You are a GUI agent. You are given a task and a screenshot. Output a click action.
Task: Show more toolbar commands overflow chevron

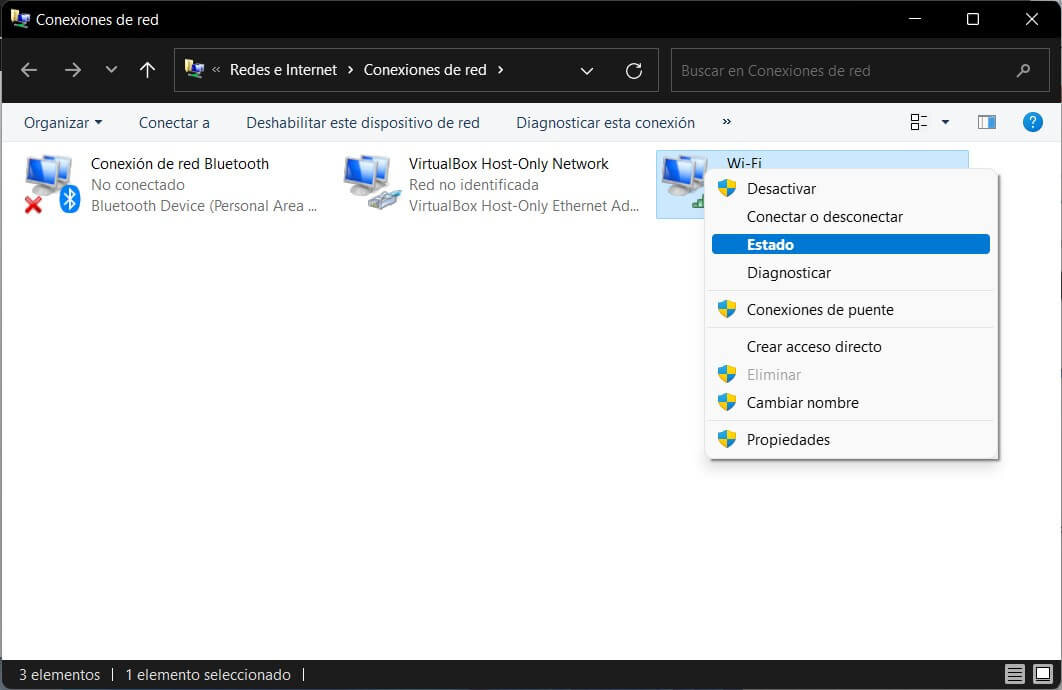click(727, 122)
